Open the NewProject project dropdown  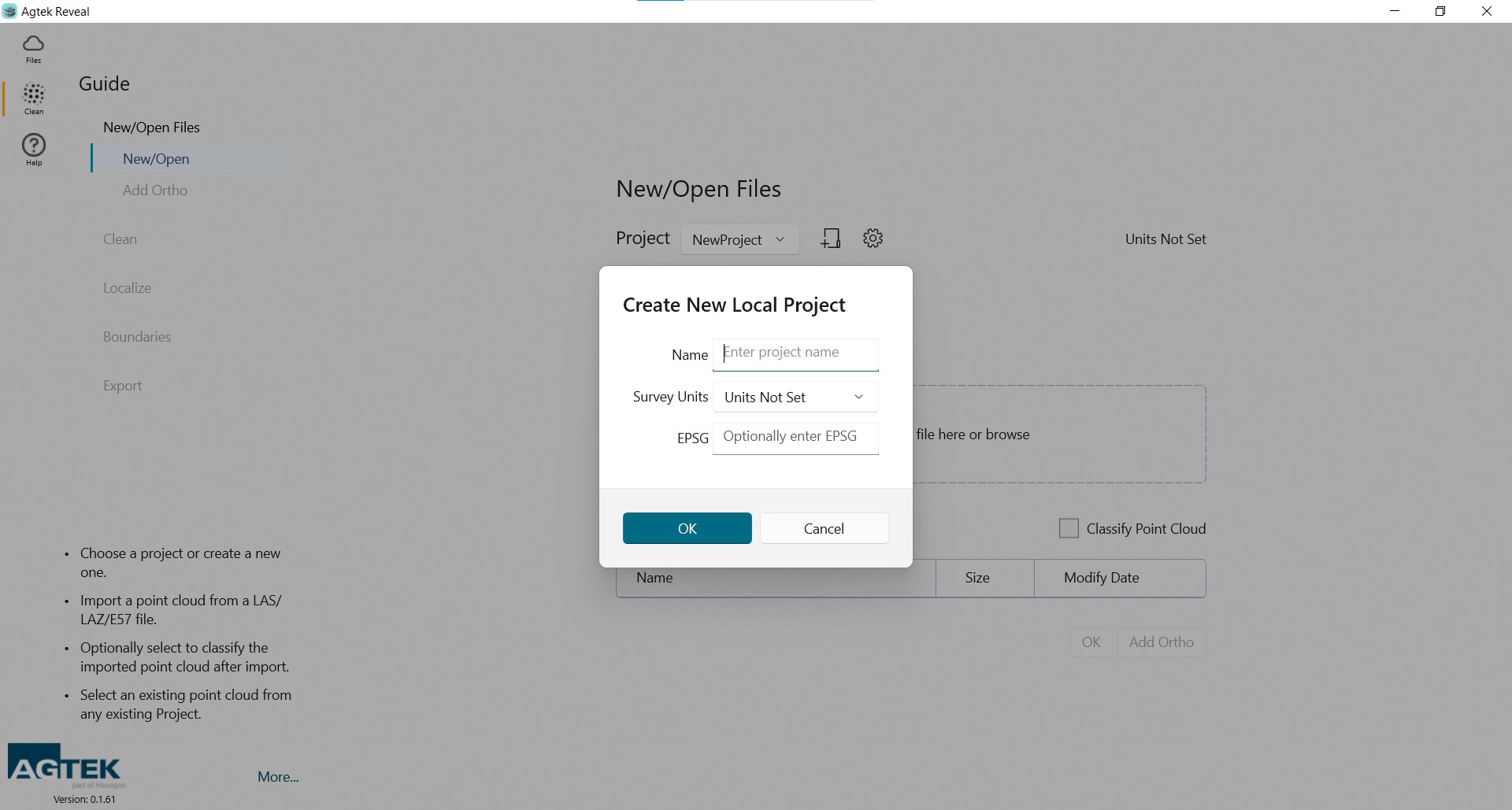739,239
